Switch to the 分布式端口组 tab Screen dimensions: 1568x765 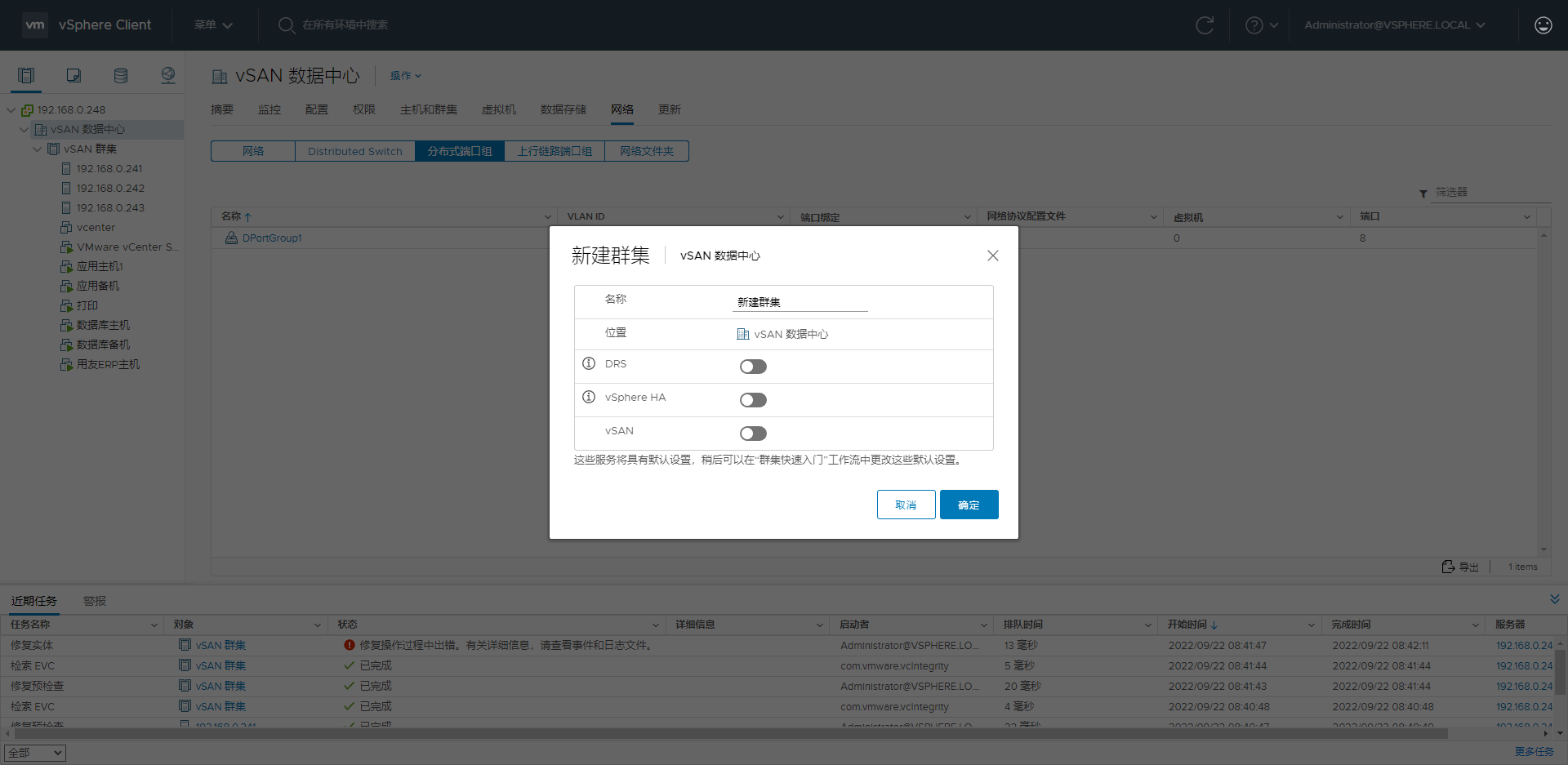459,151
